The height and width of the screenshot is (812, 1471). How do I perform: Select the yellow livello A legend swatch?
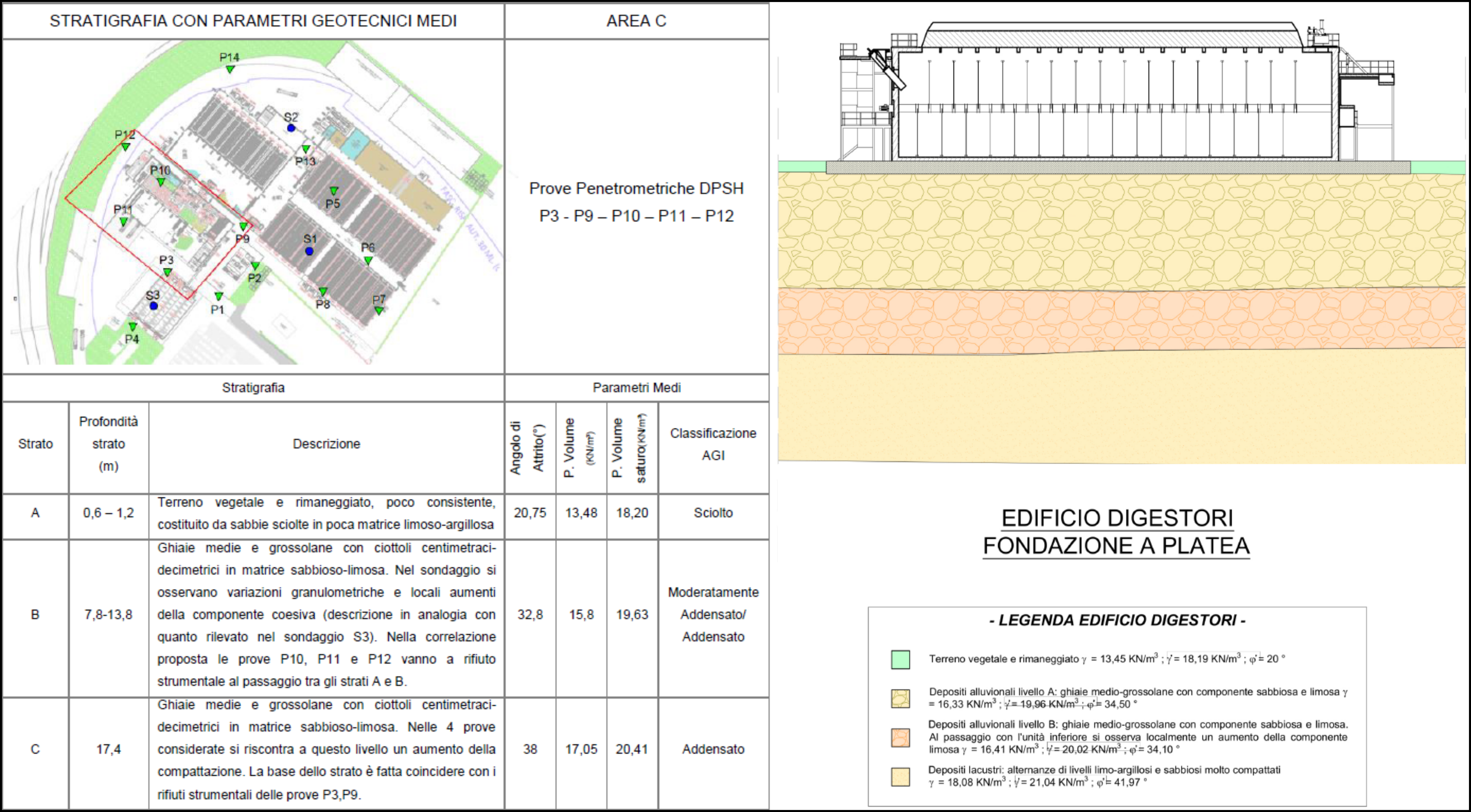(x=900, y=698)
